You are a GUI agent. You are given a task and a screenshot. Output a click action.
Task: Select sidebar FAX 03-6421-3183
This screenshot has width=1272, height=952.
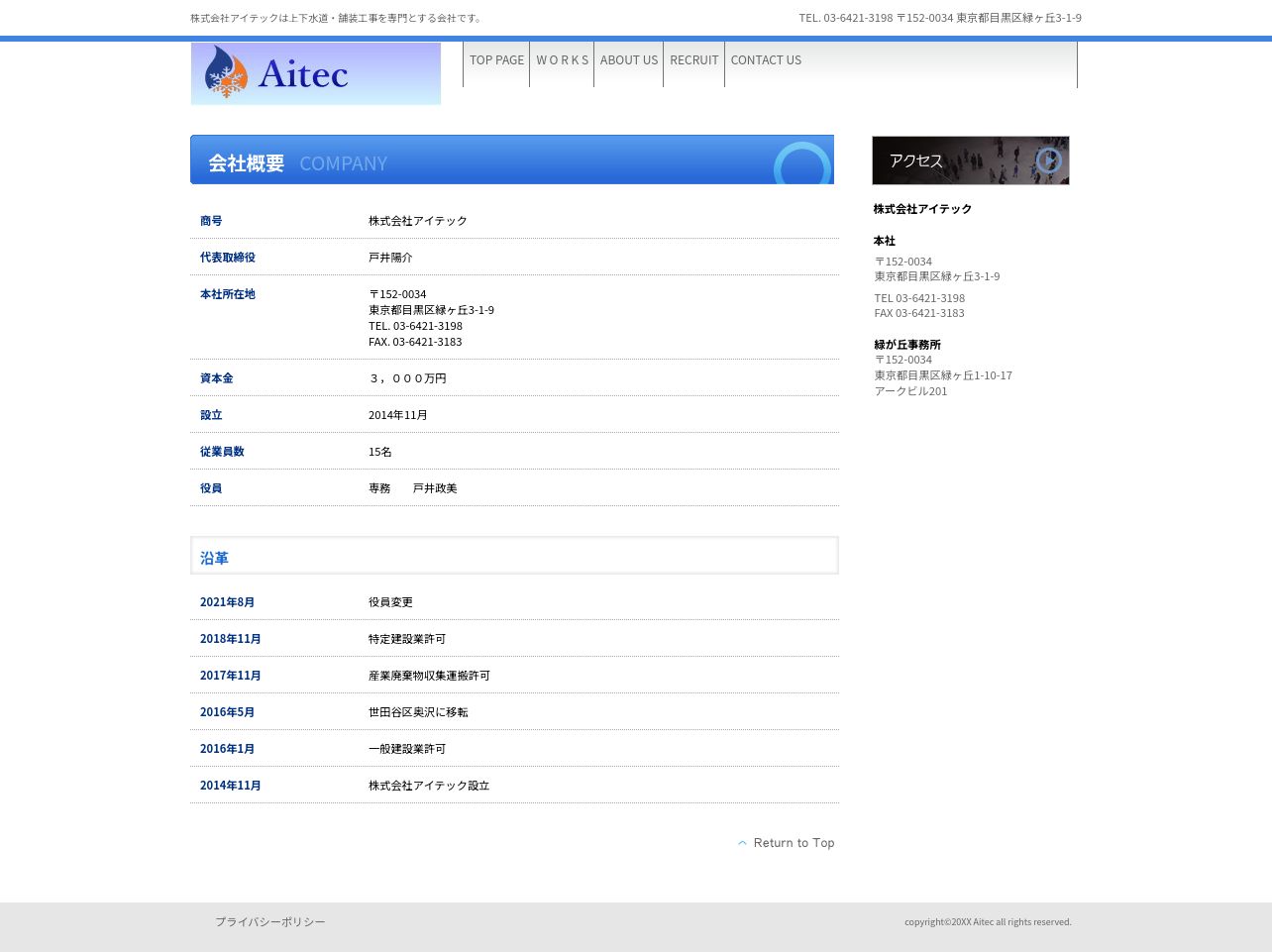coord(919,313)
